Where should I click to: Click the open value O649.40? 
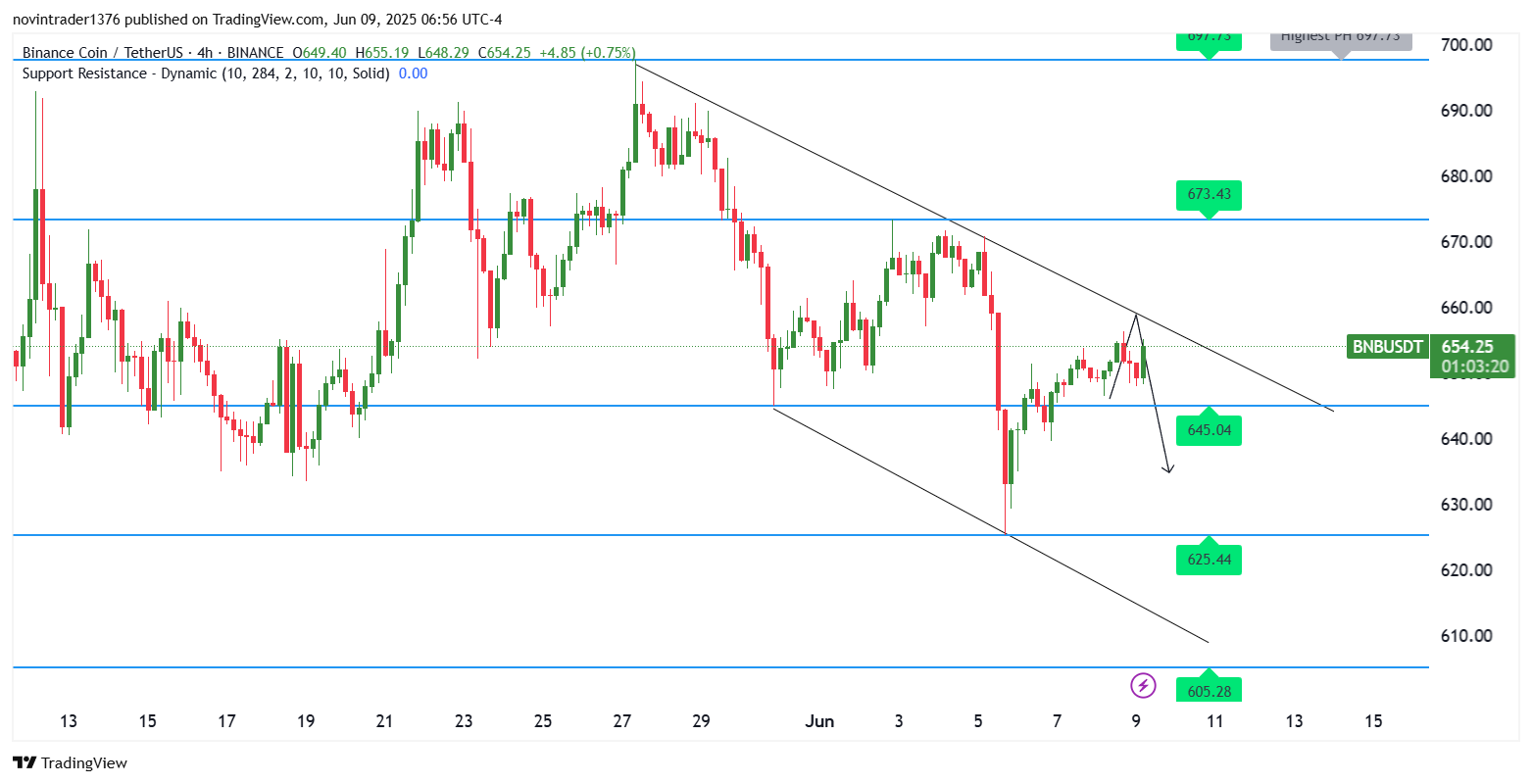coord(320,53)
